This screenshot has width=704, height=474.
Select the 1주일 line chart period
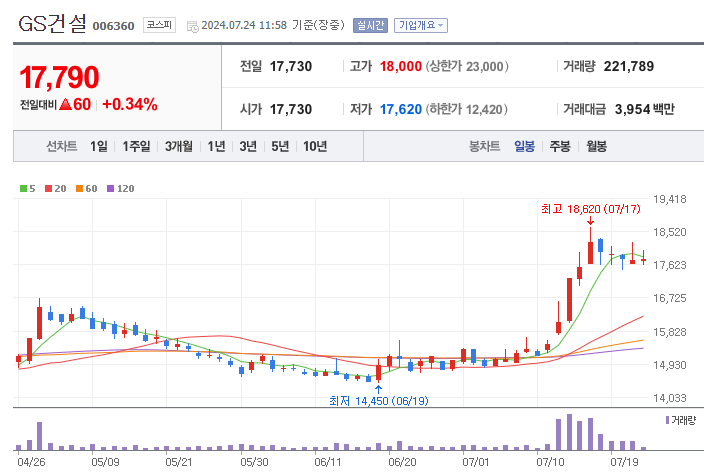coord(136,146)
